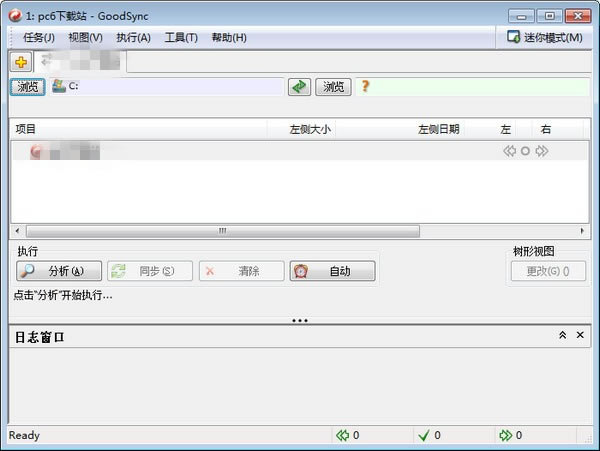Image resolution: width=600 pixels, height=451 pixels.
Task: Click the 同步(S) sync button
Action: click(150, 271)
